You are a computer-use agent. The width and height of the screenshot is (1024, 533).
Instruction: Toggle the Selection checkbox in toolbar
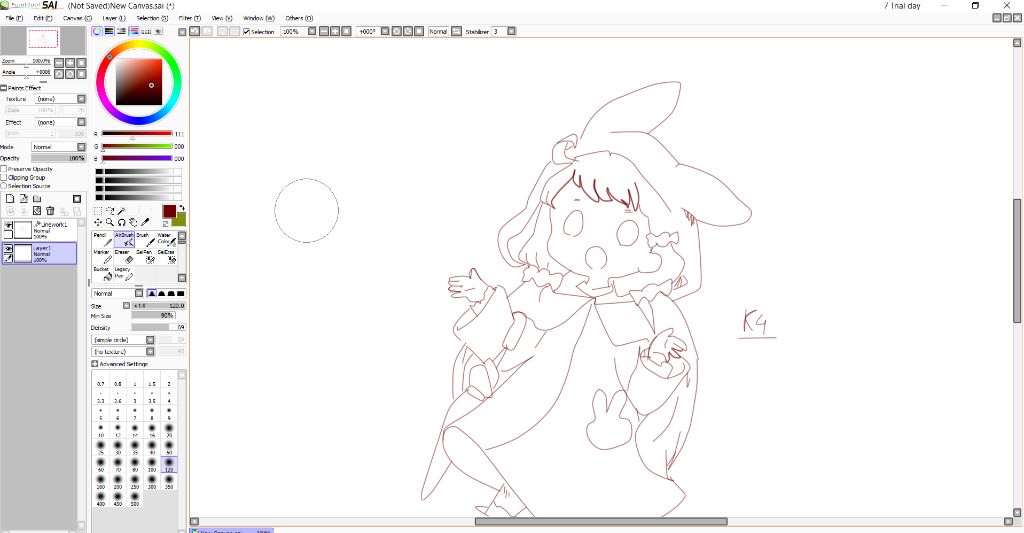(246, 31)
